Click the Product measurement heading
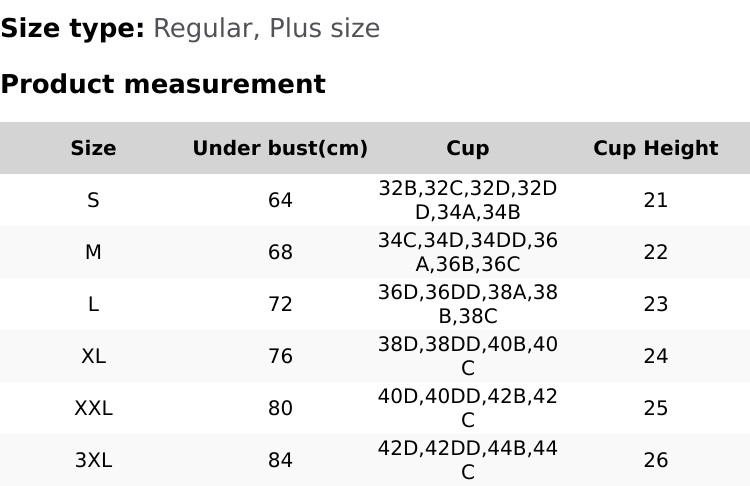 163,84
